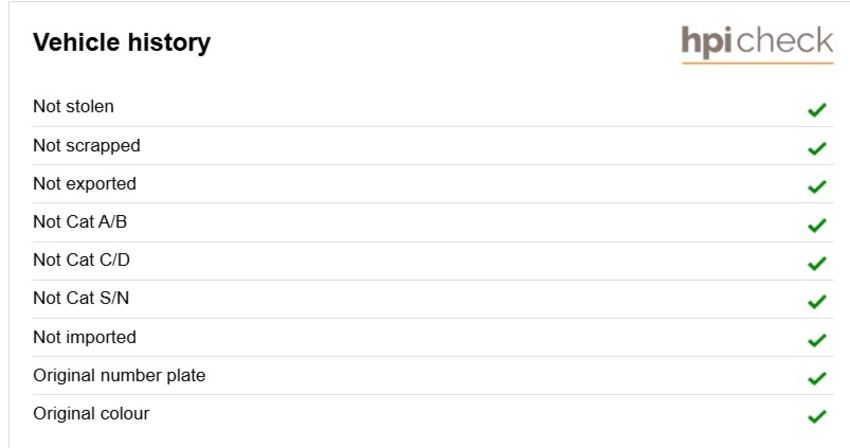Click the green checkmark for Not Cat A/B
Viewport: 850px width, 448px height.
click(x=817, y=225)
